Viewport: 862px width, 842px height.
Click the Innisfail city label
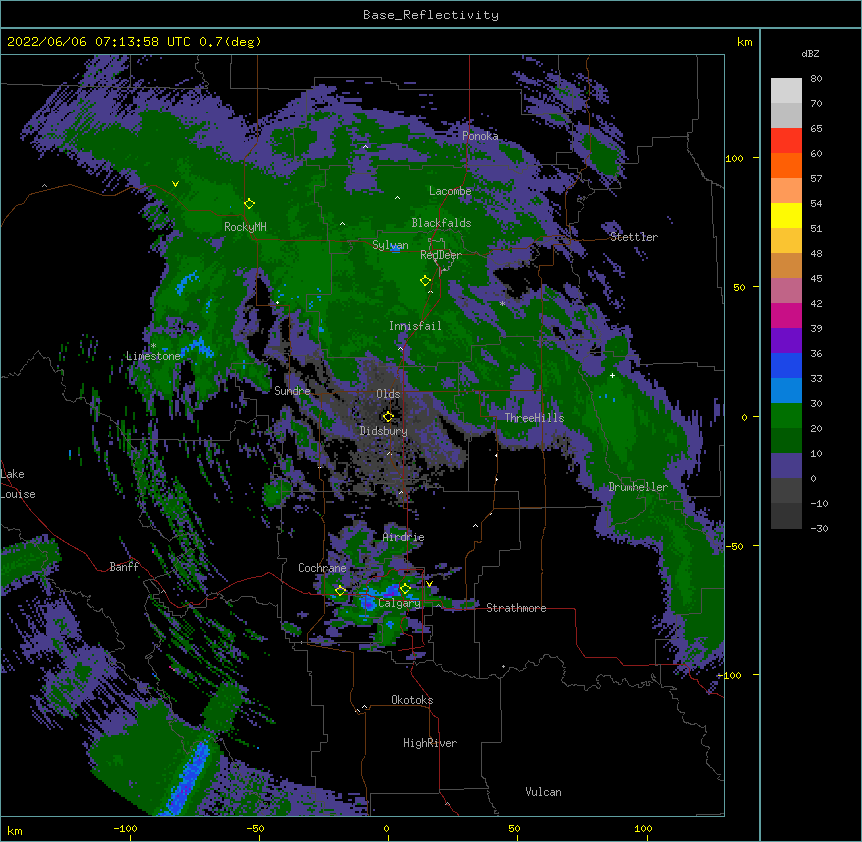tap(415, 326)
